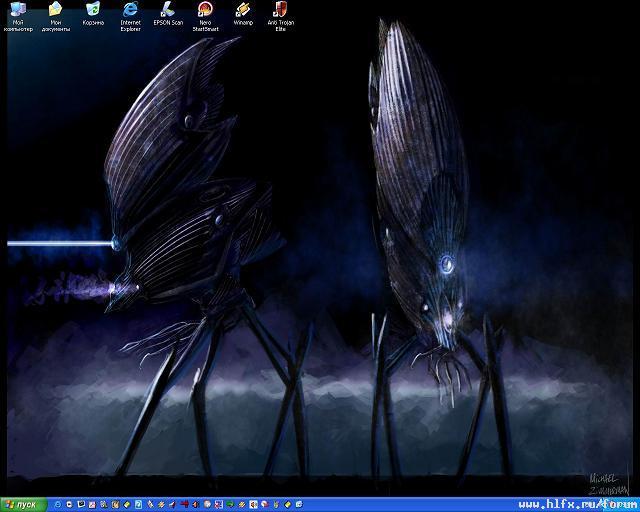Select the Winamp desktop shortcut

coord(243,14)
